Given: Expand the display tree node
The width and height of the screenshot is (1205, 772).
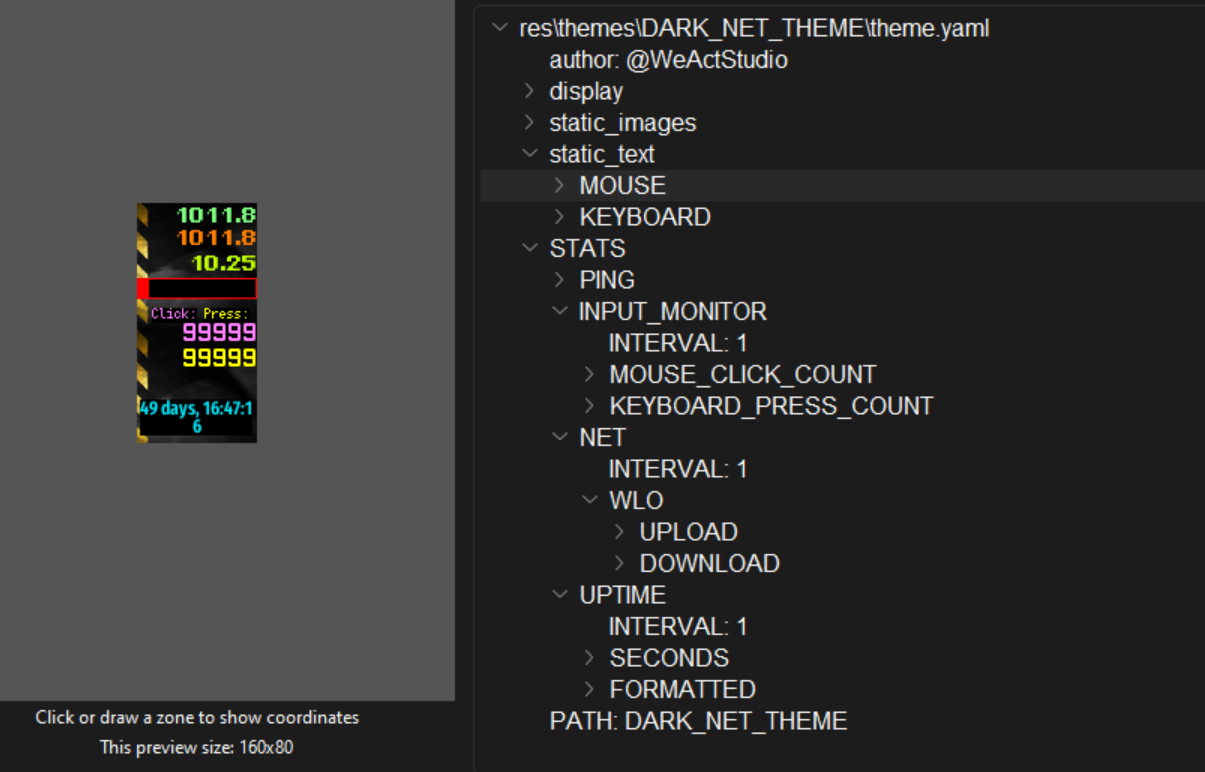Looking at the screenshot, I should click(529, 91).
